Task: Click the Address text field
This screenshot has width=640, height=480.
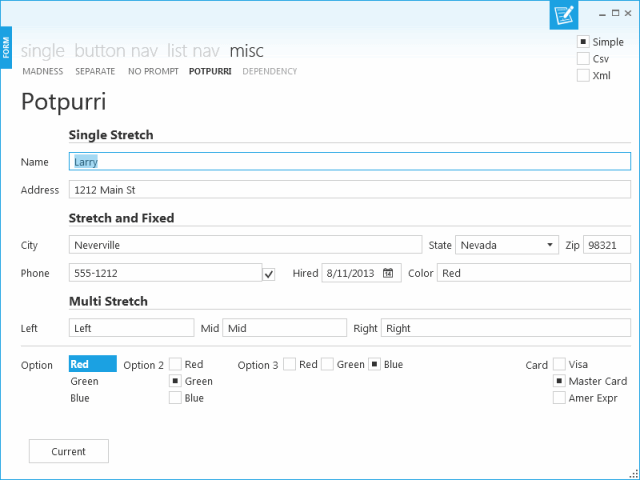Action: (350, 190)
